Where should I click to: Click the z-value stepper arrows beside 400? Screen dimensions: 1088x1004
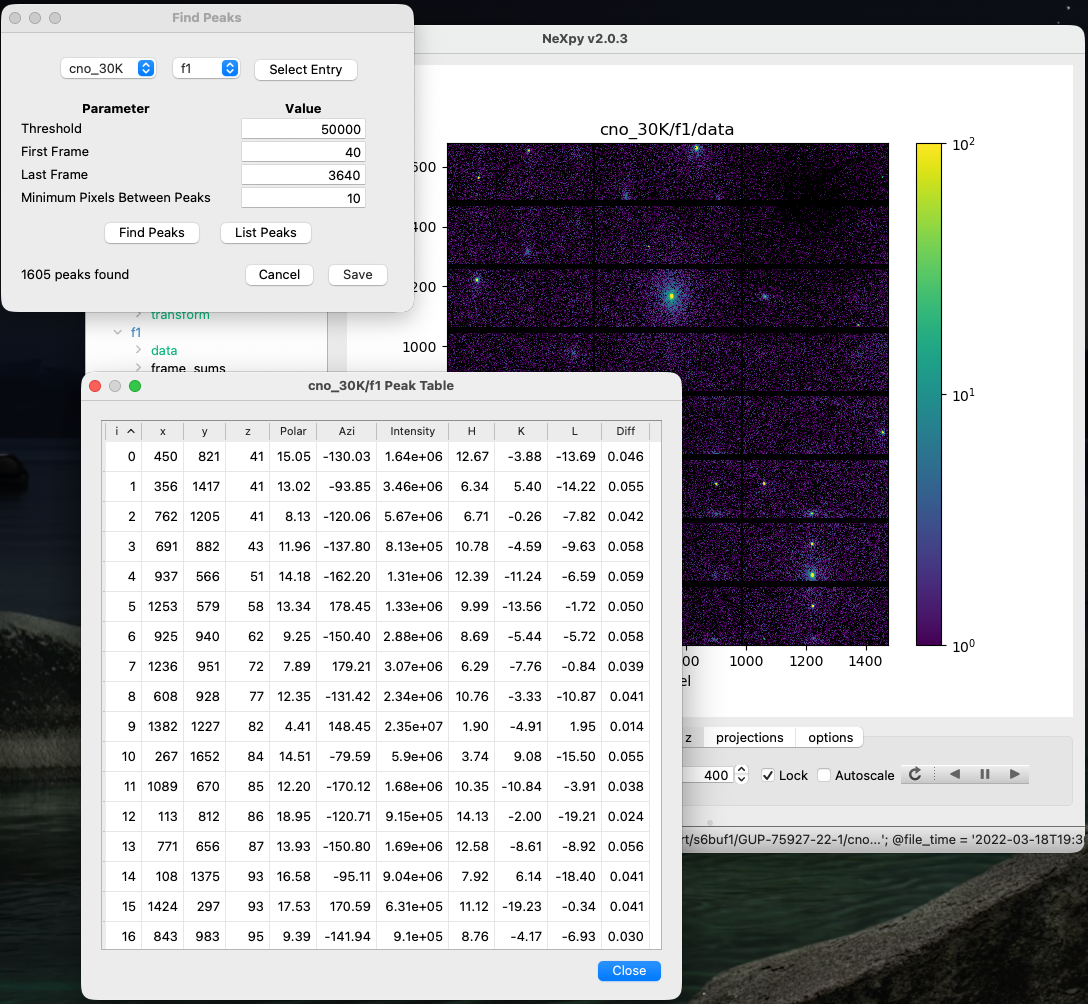pos(741,774)
